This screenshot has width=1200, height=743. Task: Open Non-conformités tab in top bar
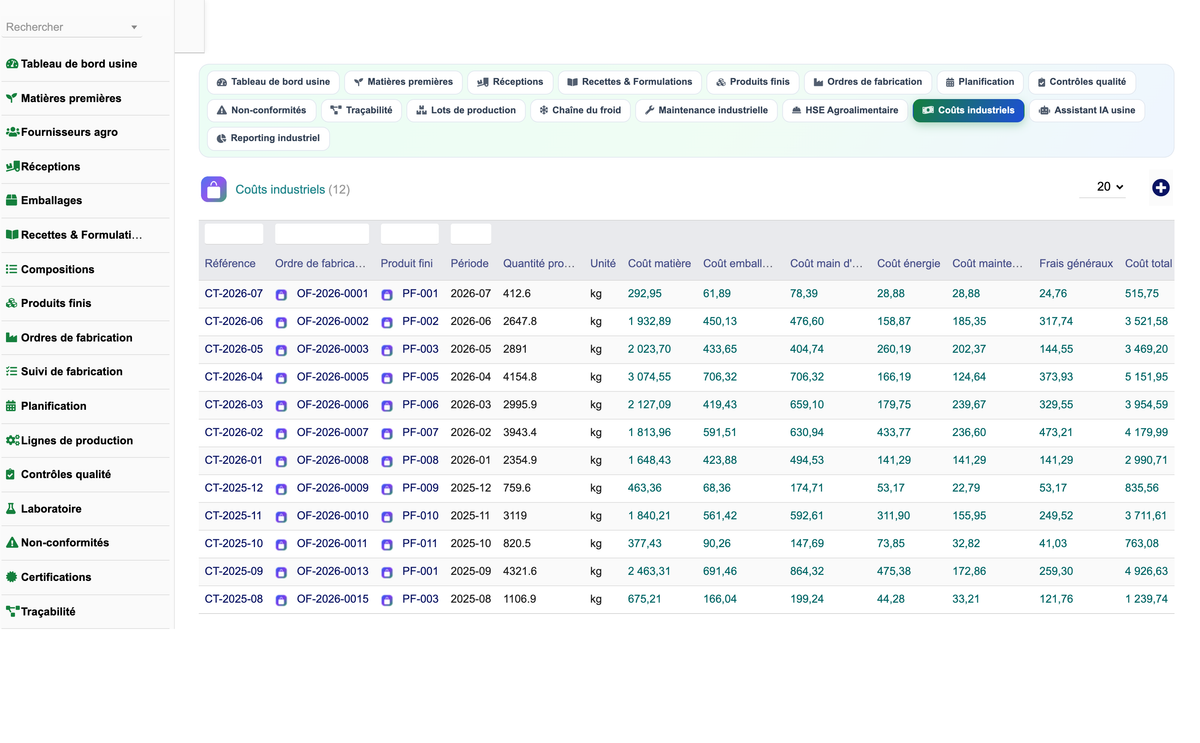click(x=261, y=110)
